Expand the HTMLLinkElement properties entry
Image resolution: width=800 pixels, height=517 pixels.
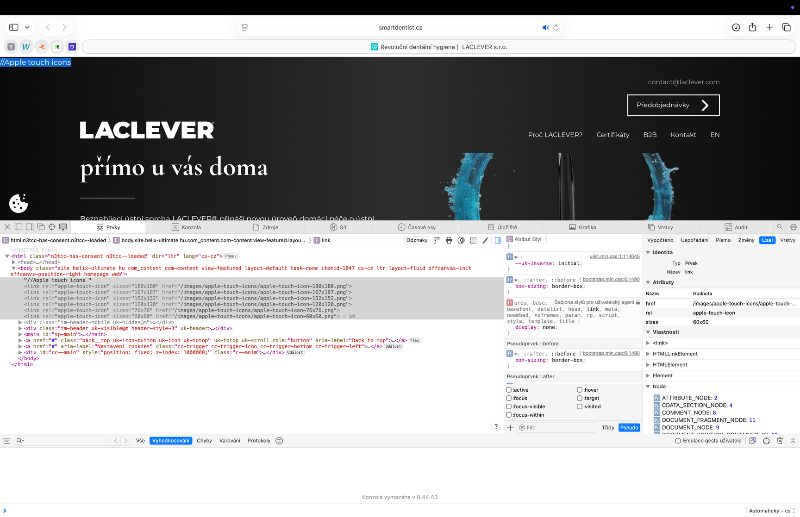pyautogui.click(x=649, y=353)
